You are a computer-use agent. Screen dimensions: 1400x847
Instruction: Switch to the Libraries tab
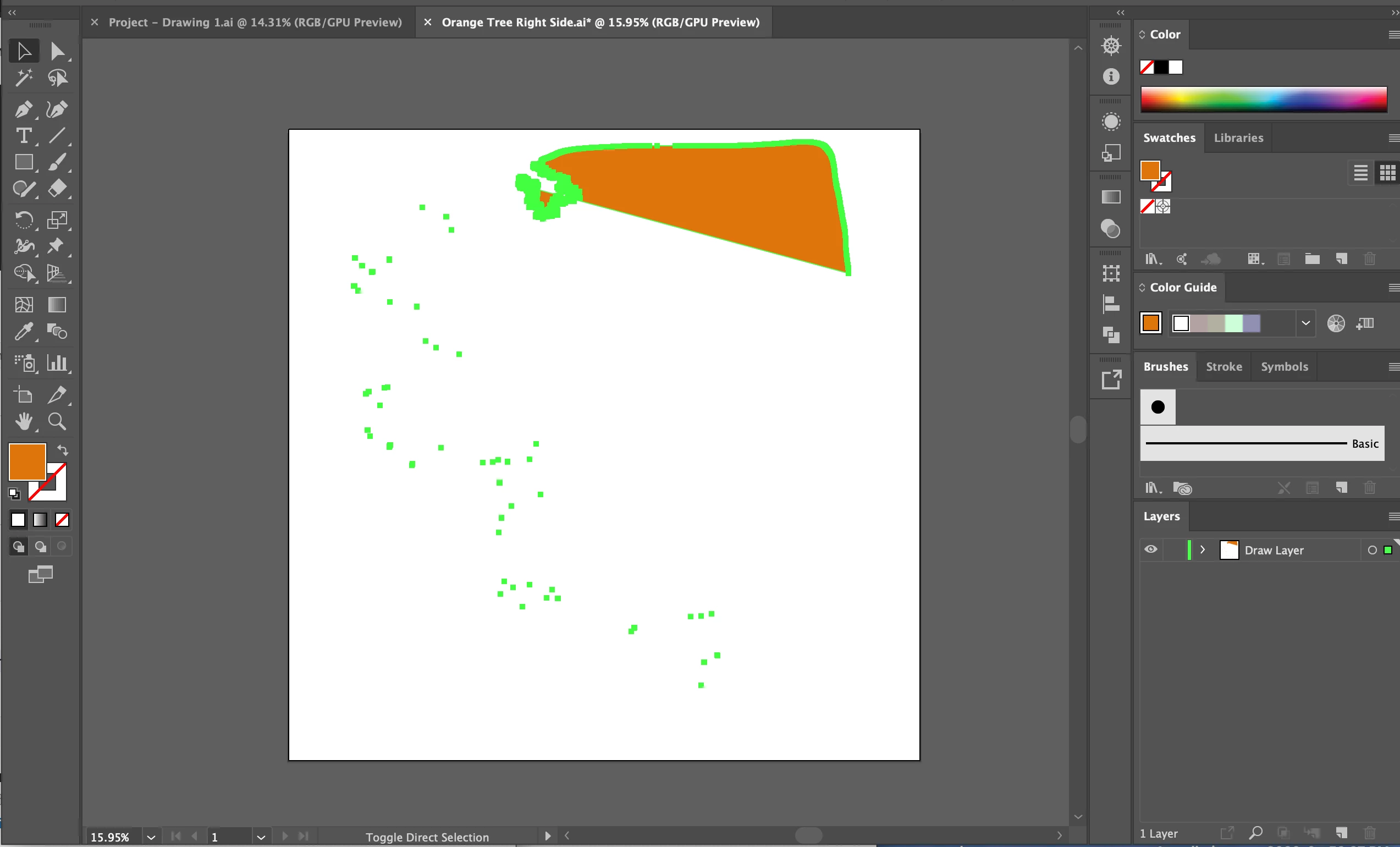(1238, 138)
